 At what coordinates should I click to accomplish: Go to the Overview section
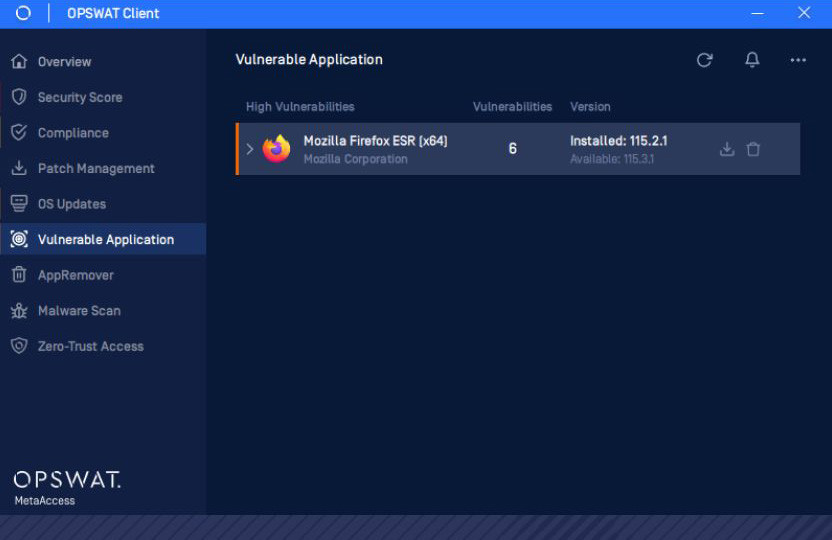[103, 62]
